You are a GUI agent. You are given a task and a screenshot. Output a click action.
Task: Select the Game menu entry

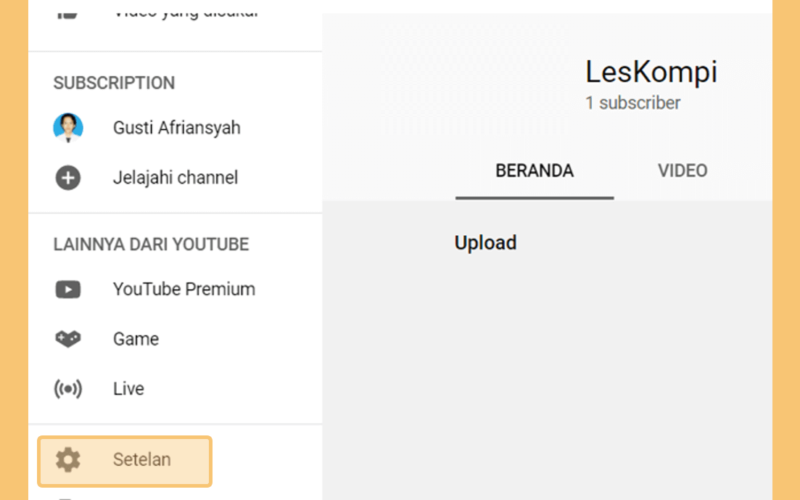pos(175,339)
